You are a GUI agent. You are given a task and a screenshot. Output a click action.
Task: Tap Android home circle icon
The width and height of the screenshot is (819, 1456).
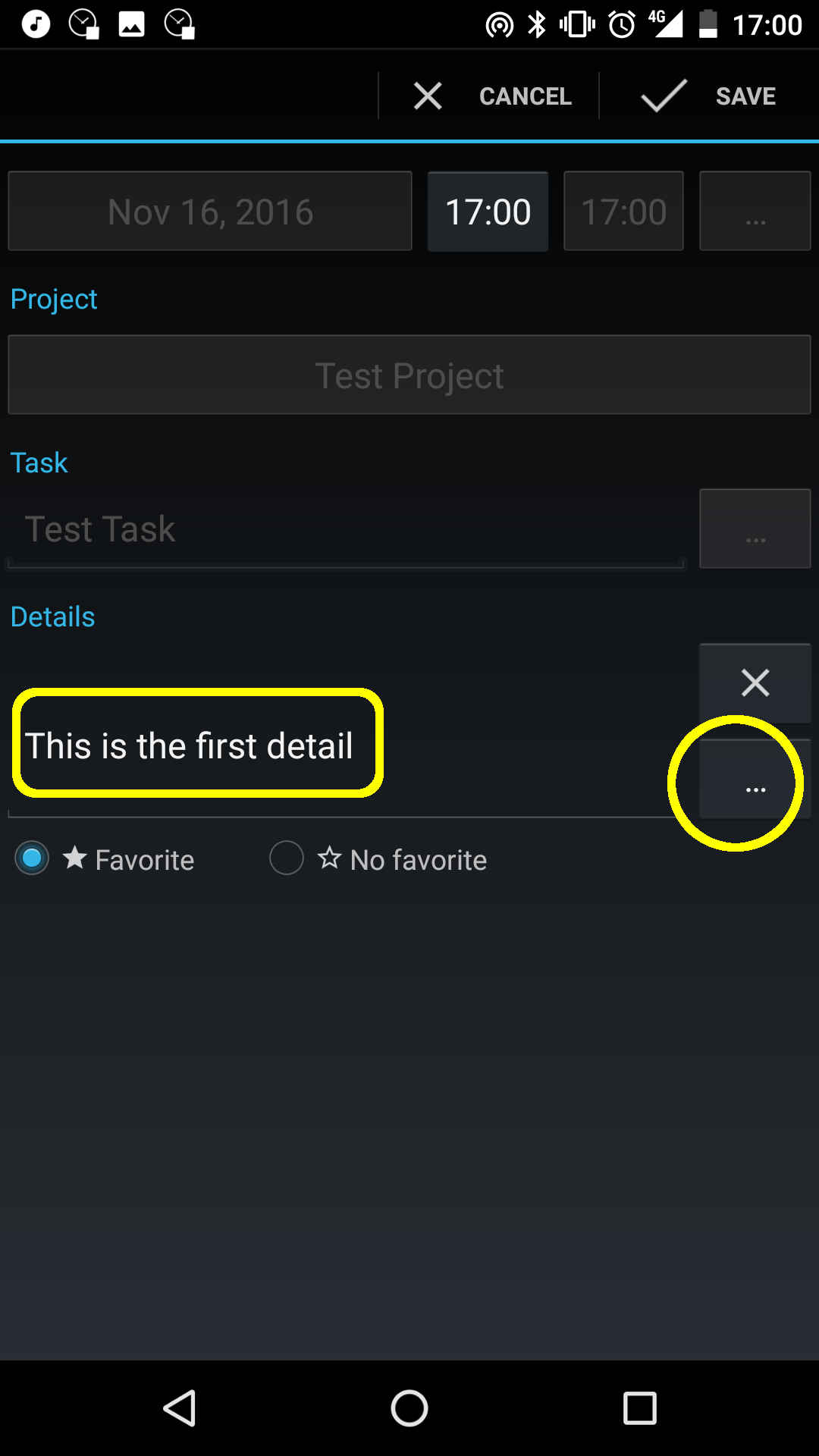409,1408
